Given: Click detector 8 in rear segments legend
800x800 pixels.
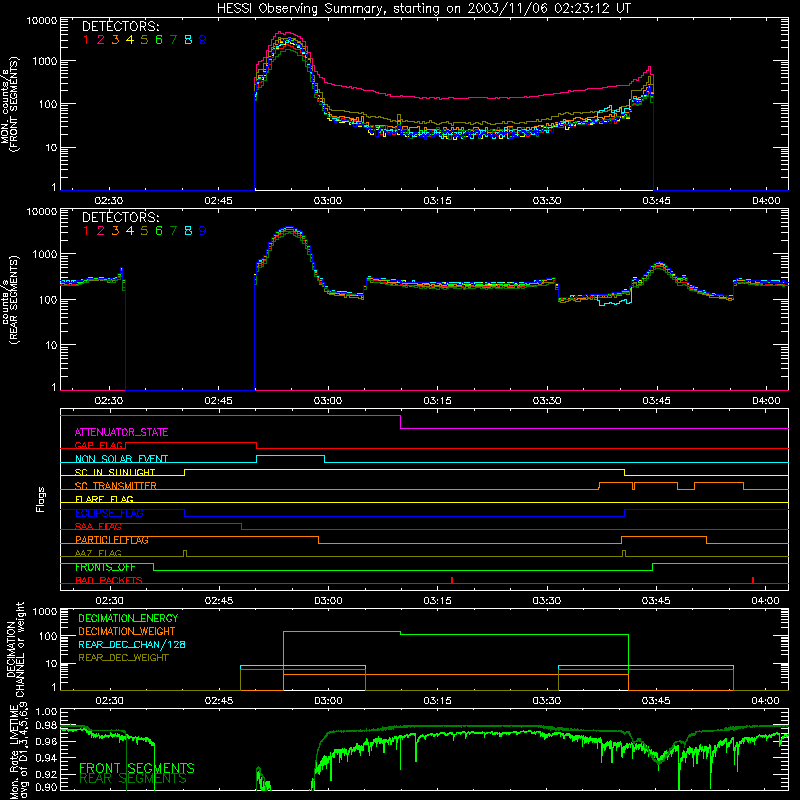Looking at the screenshot, I should pos(188,231).
